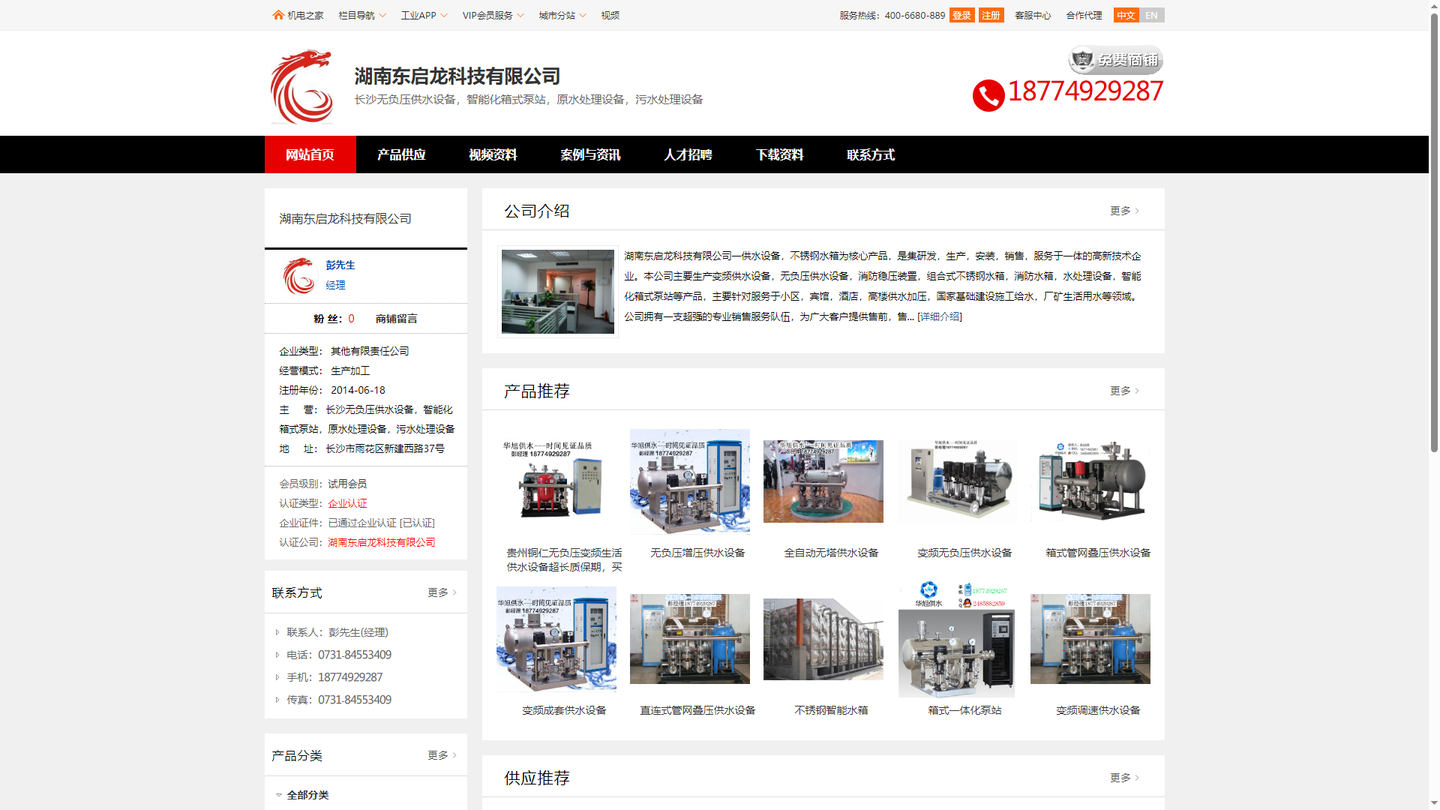Open the 工业APP dropdown

(424, 15)
